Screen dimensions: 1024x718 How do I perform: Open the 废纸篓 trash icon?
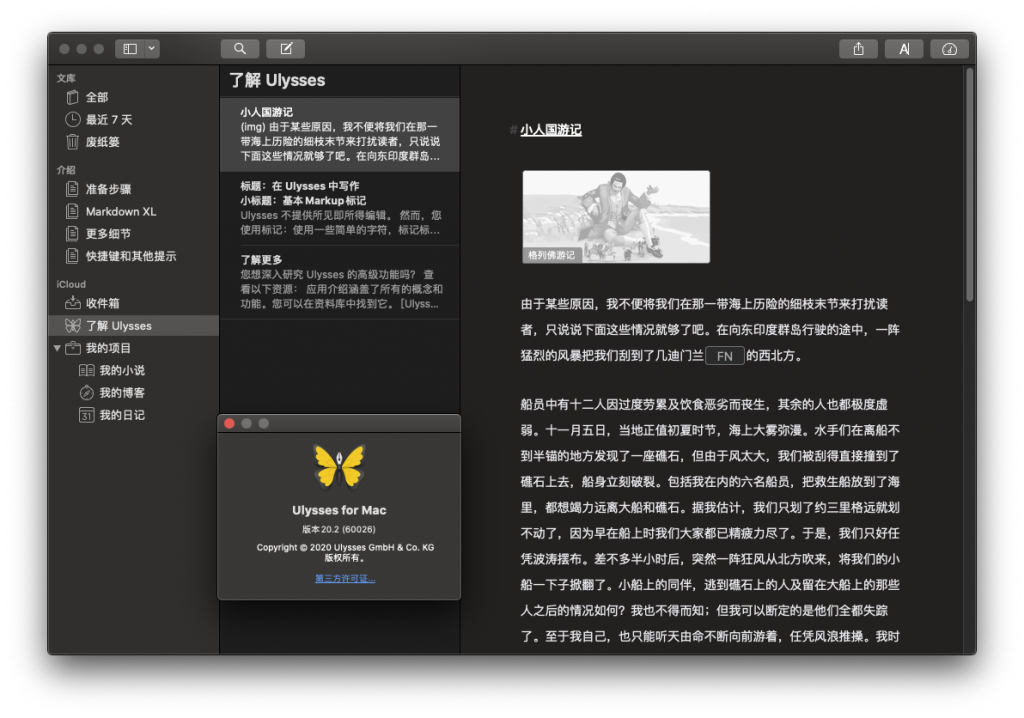72,142
